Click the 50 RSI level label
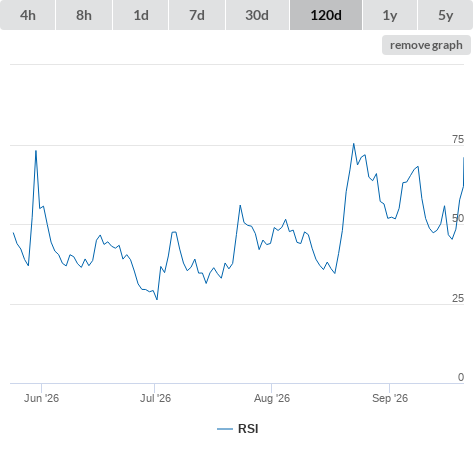The image size is (474, 455). (x=458, y=218)
